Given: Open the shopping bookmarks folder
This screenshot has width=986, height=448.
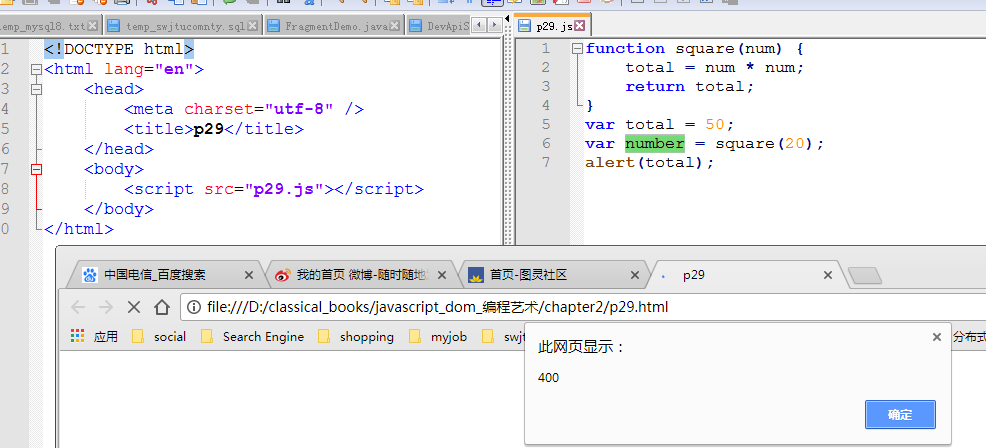Looking at the screenshot, I should point(356,337).
